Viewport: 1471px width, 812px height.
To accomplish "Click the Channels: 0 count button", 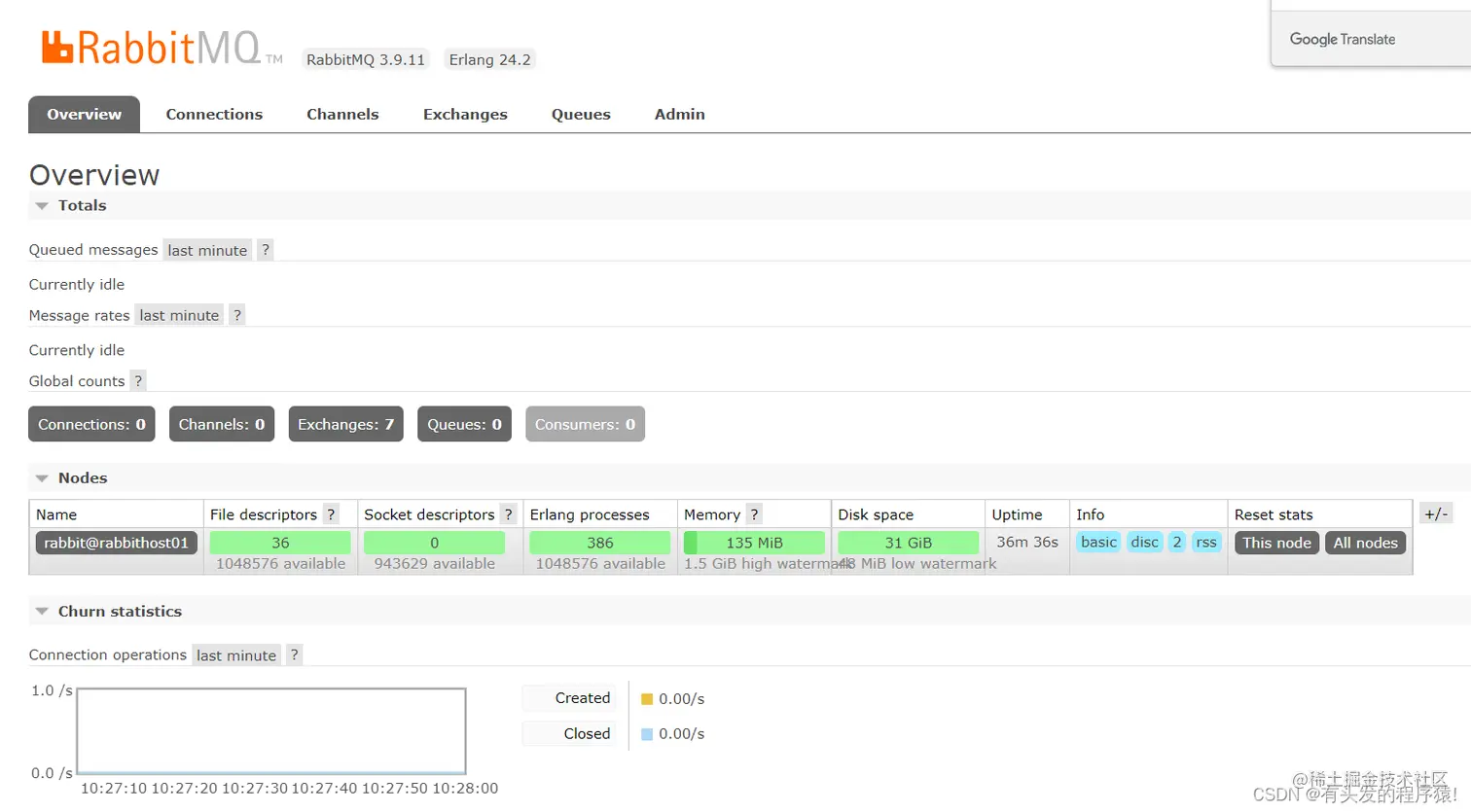I will point(222,424).
